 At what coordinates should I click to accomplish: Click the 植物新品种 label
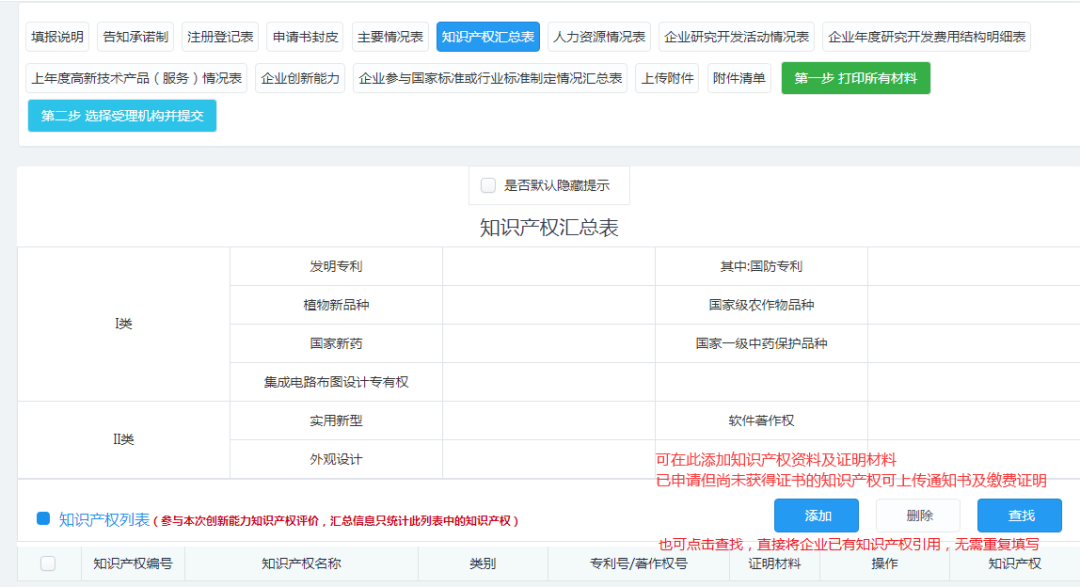336,305
